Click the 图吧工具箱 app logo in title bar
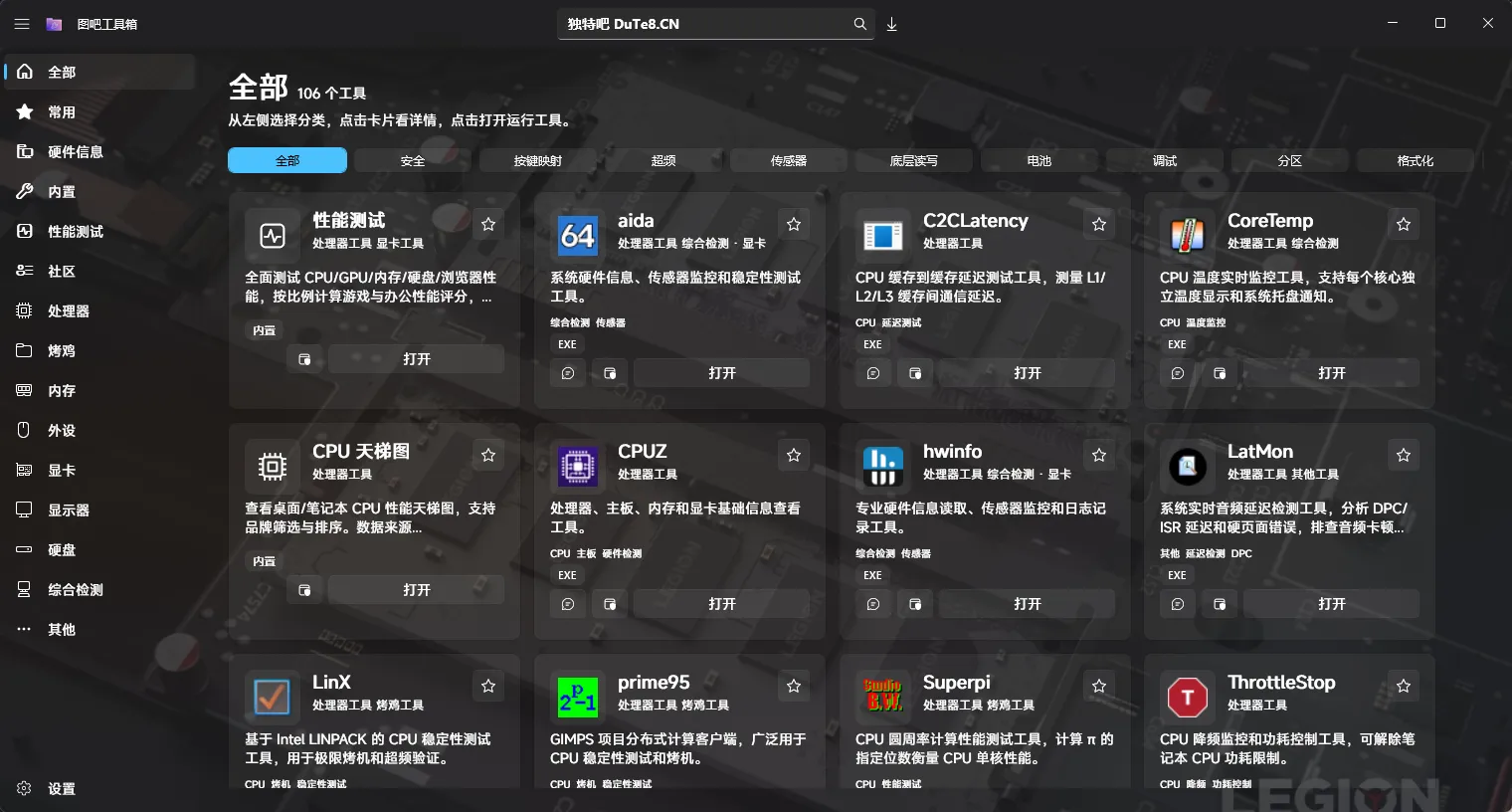 tap(55, 24)
